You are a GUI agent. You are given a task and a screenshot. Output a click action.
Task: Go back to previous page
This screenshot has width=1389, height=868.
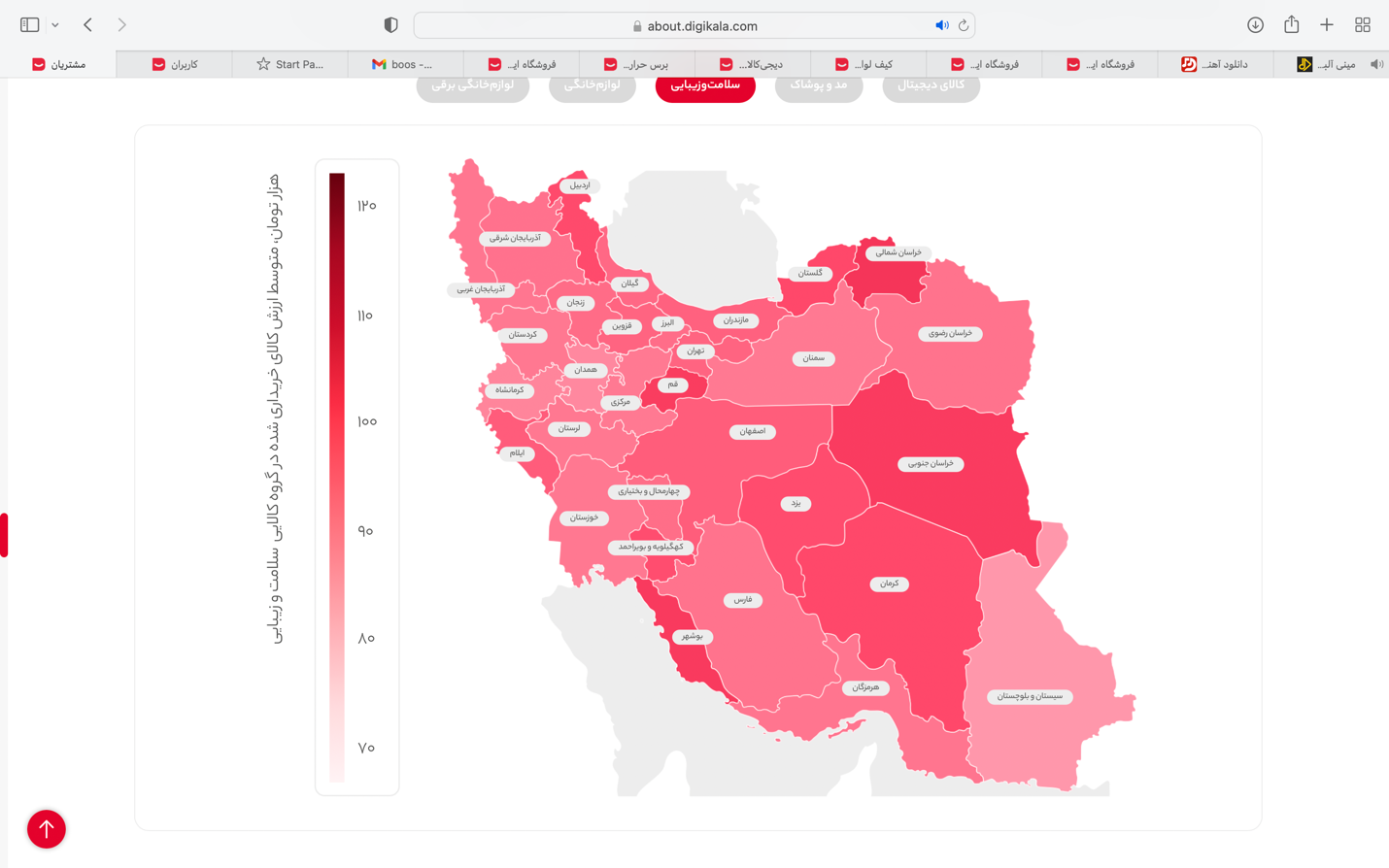click(x=87, y=25)
